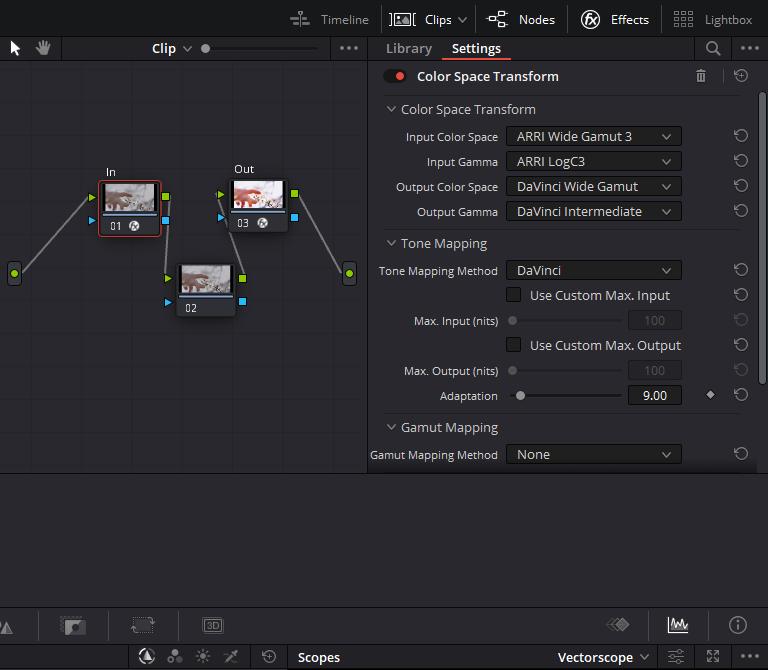Toggle the Timeline panel

(329, 20)
